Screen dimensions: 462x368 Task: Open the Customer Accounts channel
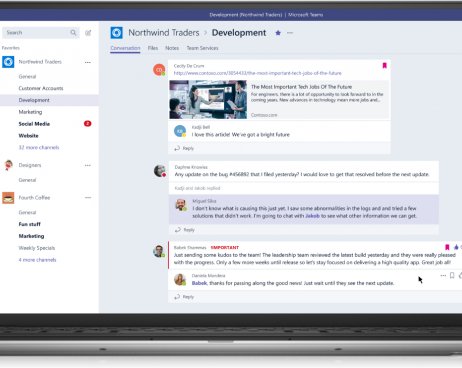point(41,88)
